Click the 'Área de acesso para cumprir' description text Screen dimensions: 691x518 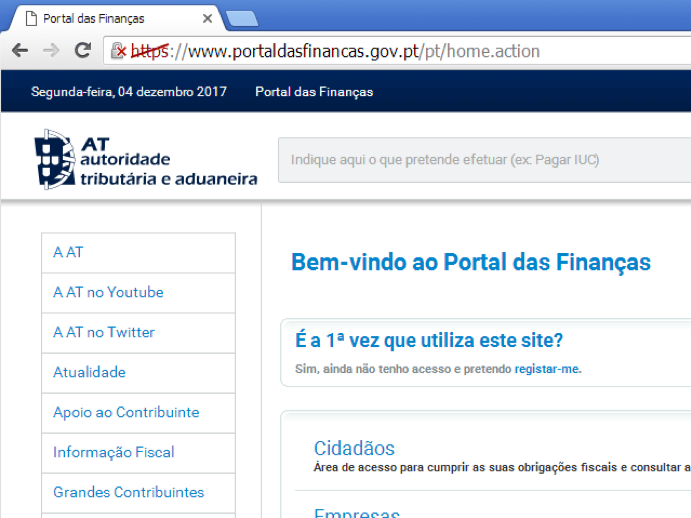click(x=502, y=467)
